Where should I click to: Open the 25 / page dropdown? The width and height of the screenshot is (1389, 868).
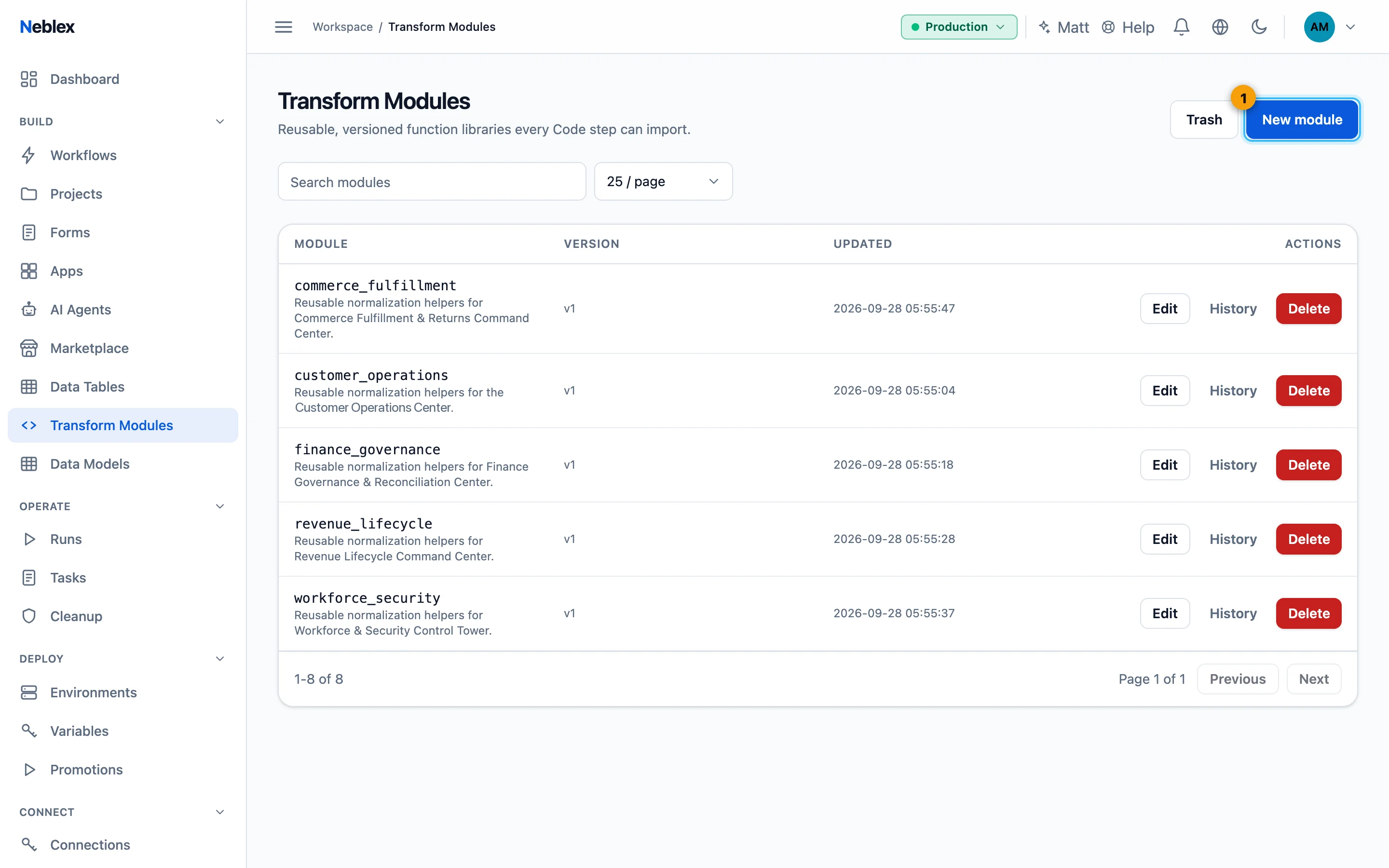pyautogui.click(x=663, y=181)
